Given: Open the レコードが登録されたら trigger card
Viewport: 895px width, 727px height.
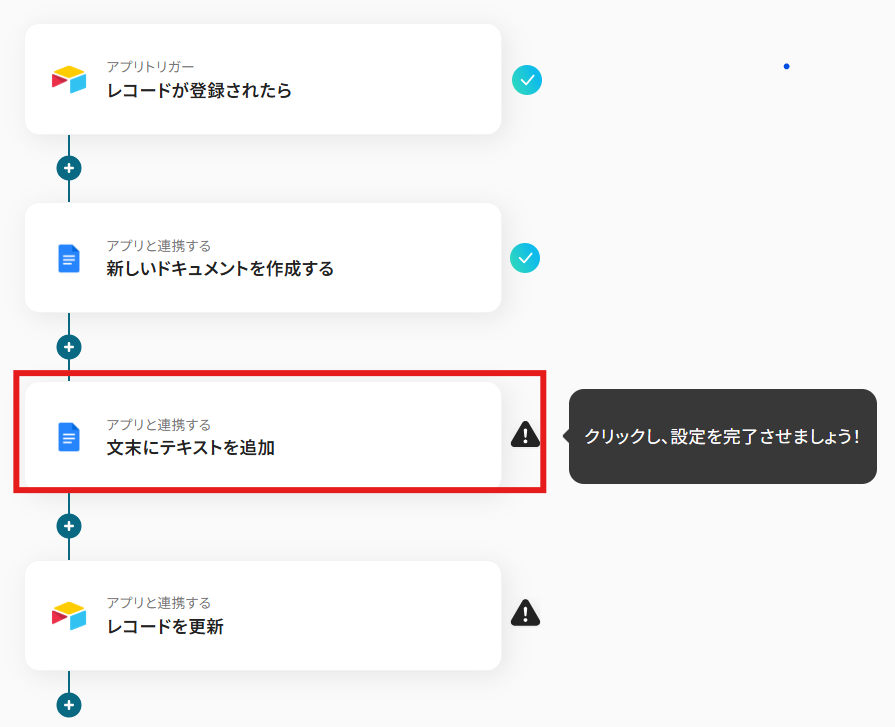Looking at the screenshot, I should click(x=263, y=79).
